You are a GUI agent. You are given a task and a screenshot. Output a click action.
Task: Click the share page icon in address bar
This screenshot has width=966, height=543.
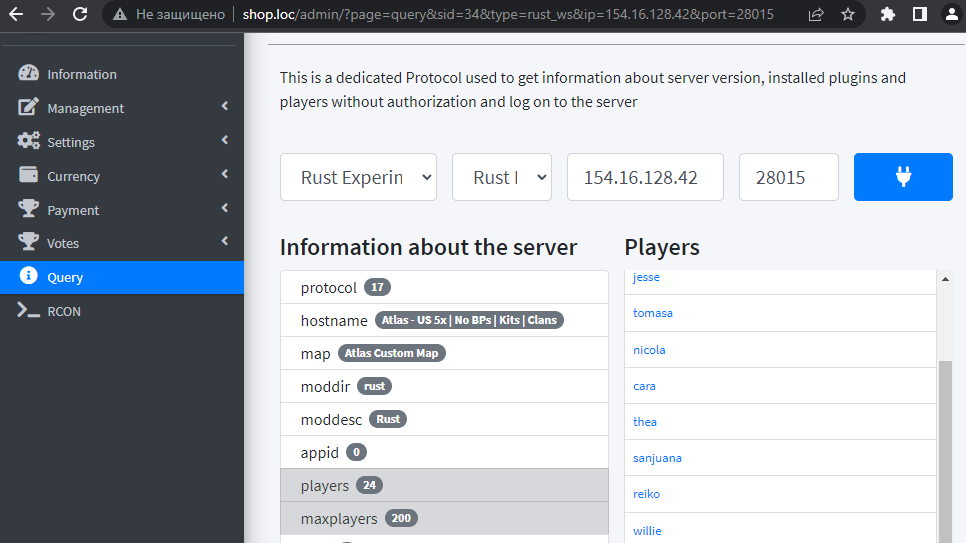coord(816,14)
